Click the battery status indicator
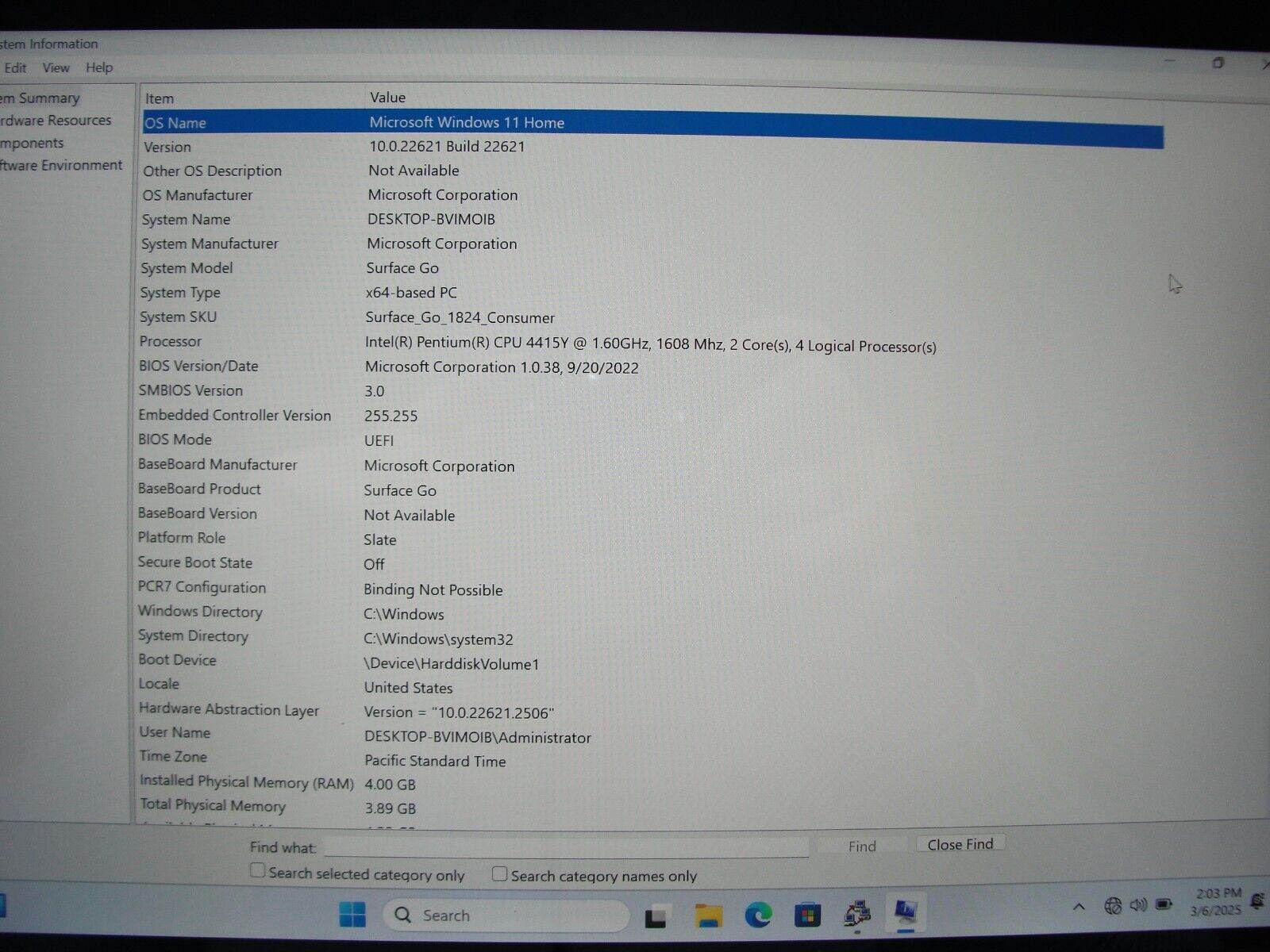The width and height of the screenshot is (1270, 952). click(x=1164, y=904)
